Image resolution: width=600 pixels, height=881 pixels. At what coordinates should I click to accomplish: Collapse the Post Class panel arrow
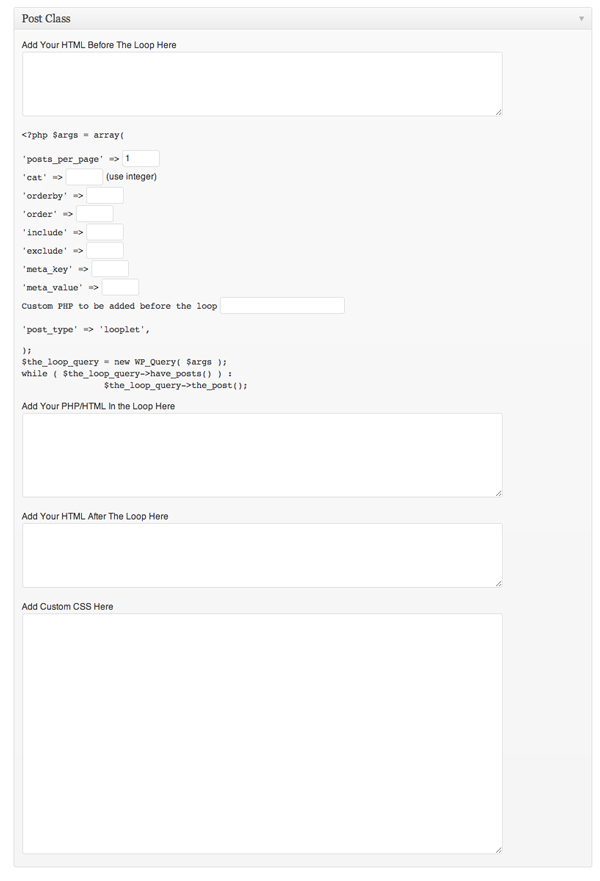(x=581, y=19)
